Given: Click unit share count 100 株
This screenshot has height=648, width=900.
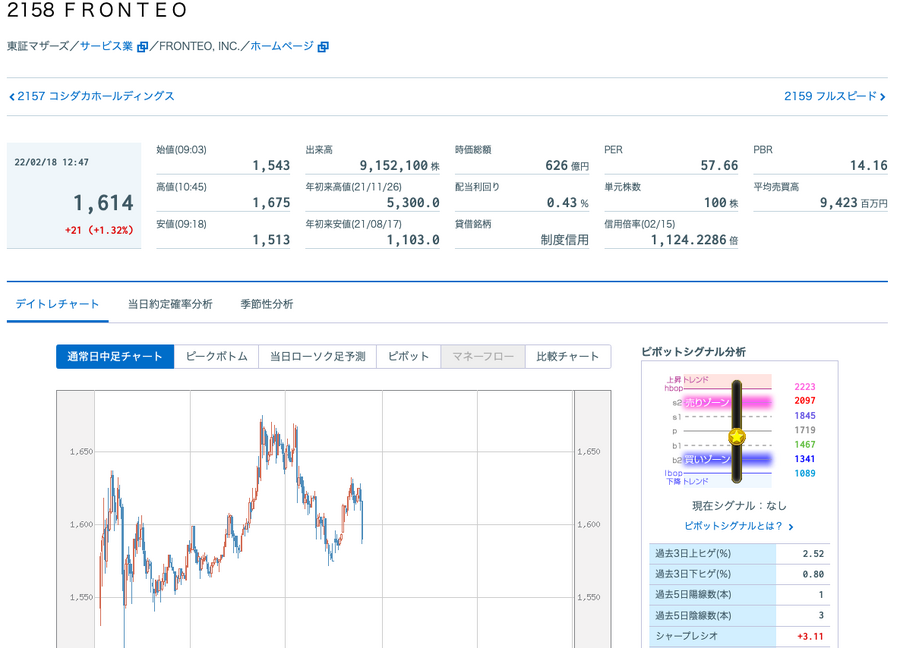Looking at the screenshot, I should point(721,203).
